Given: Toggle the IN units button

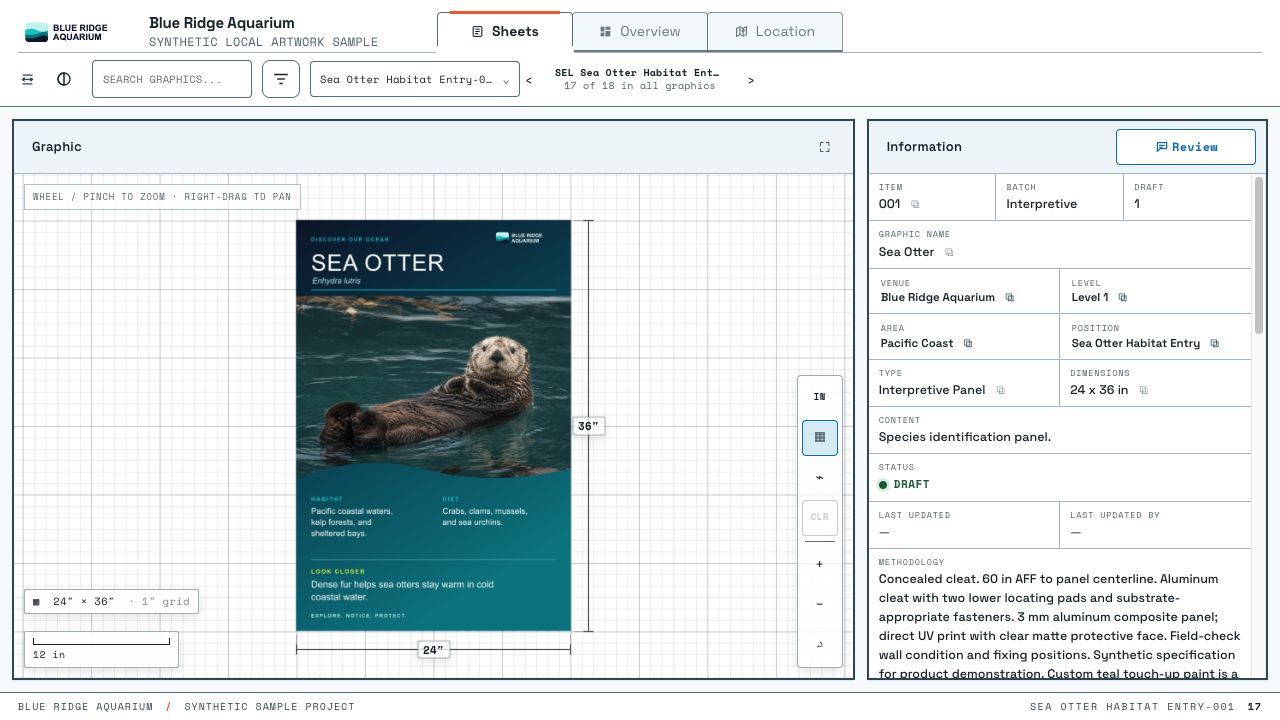Looking at the screenshot, I should 820,397.
